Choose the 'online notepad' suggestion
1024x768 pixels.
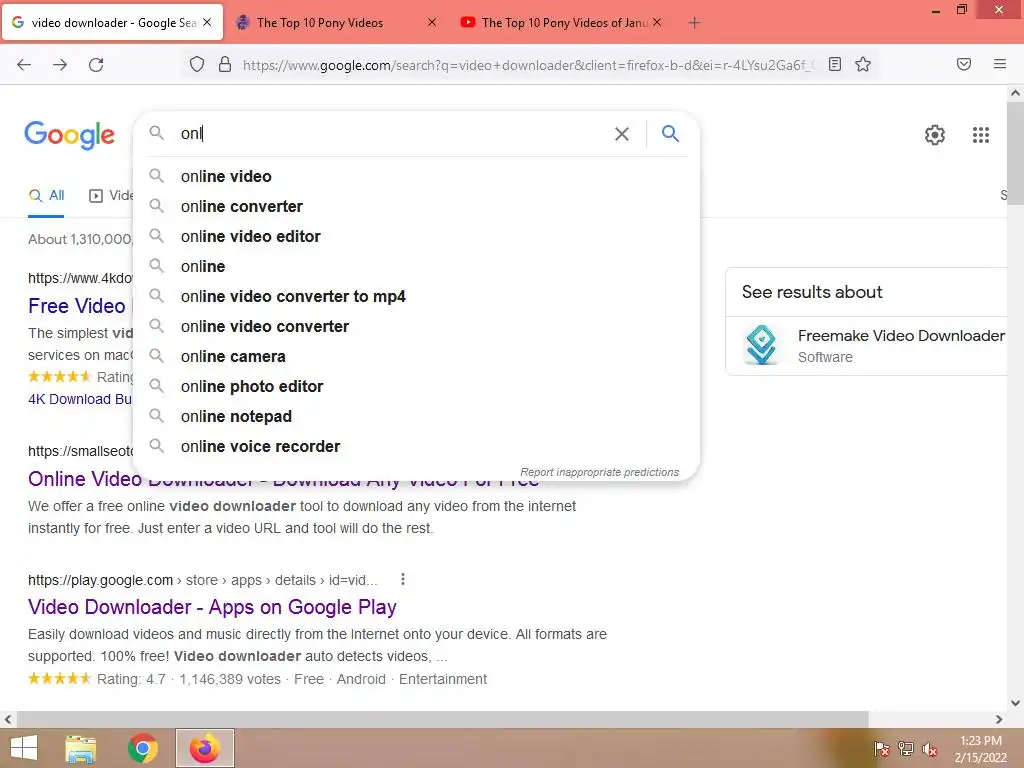[x=417, y=417]
